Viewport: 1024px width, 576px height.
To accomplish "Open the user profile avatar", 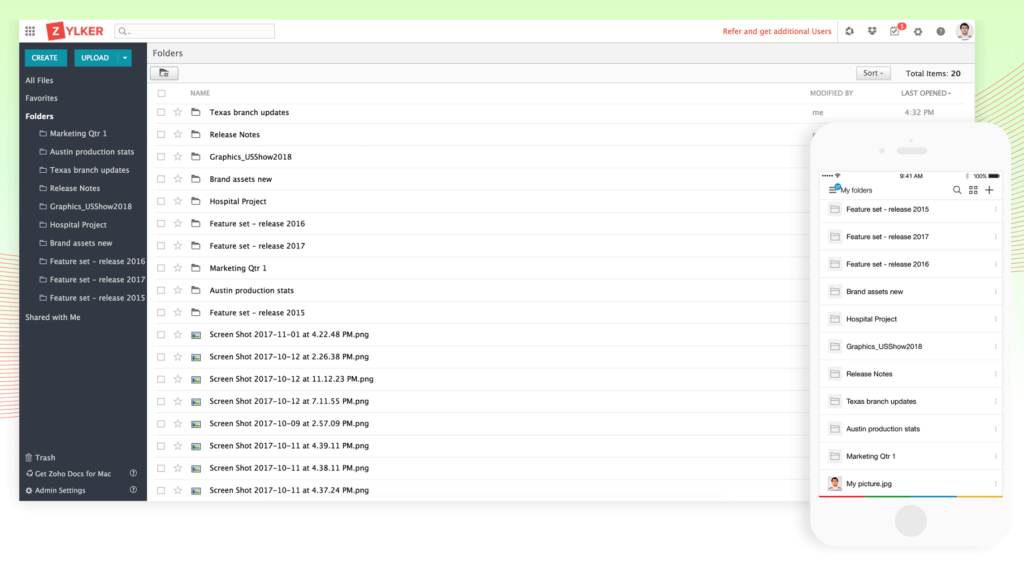I will click(964, 31).
